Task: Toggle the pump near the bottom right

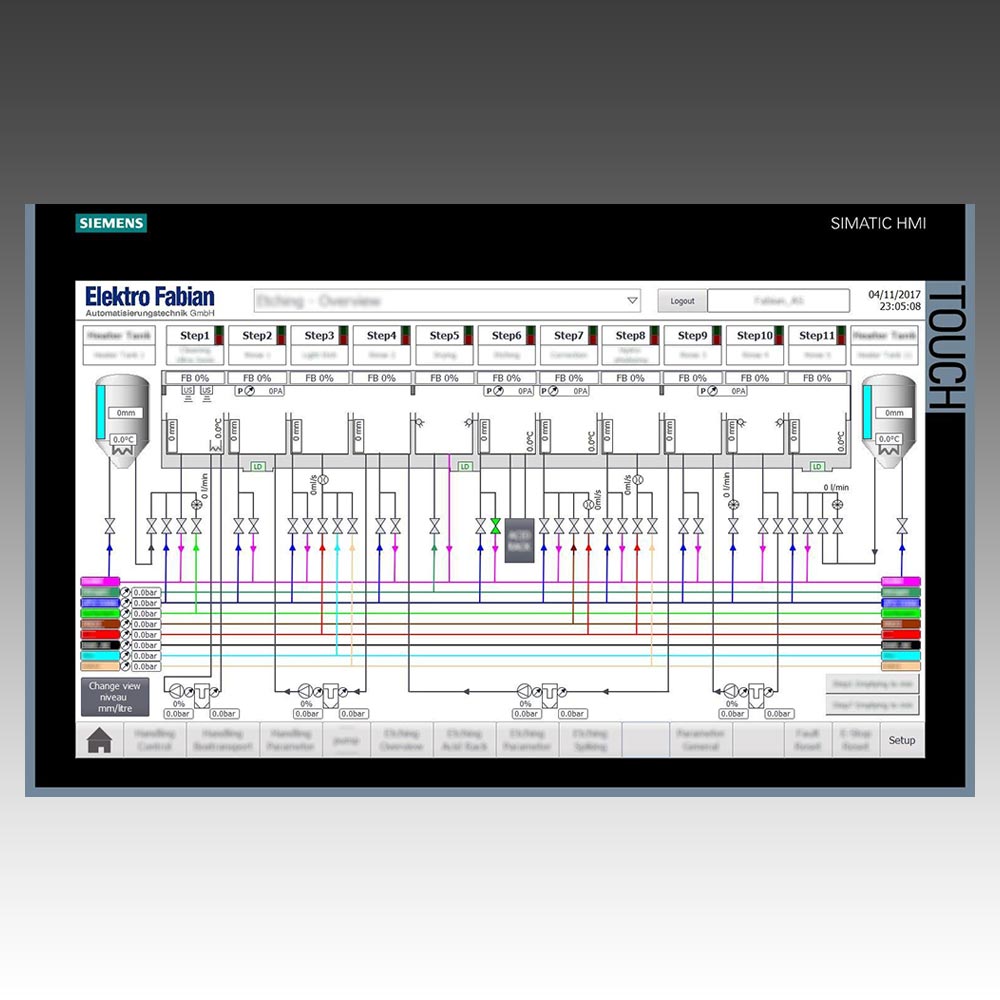Action: [732, 690]
